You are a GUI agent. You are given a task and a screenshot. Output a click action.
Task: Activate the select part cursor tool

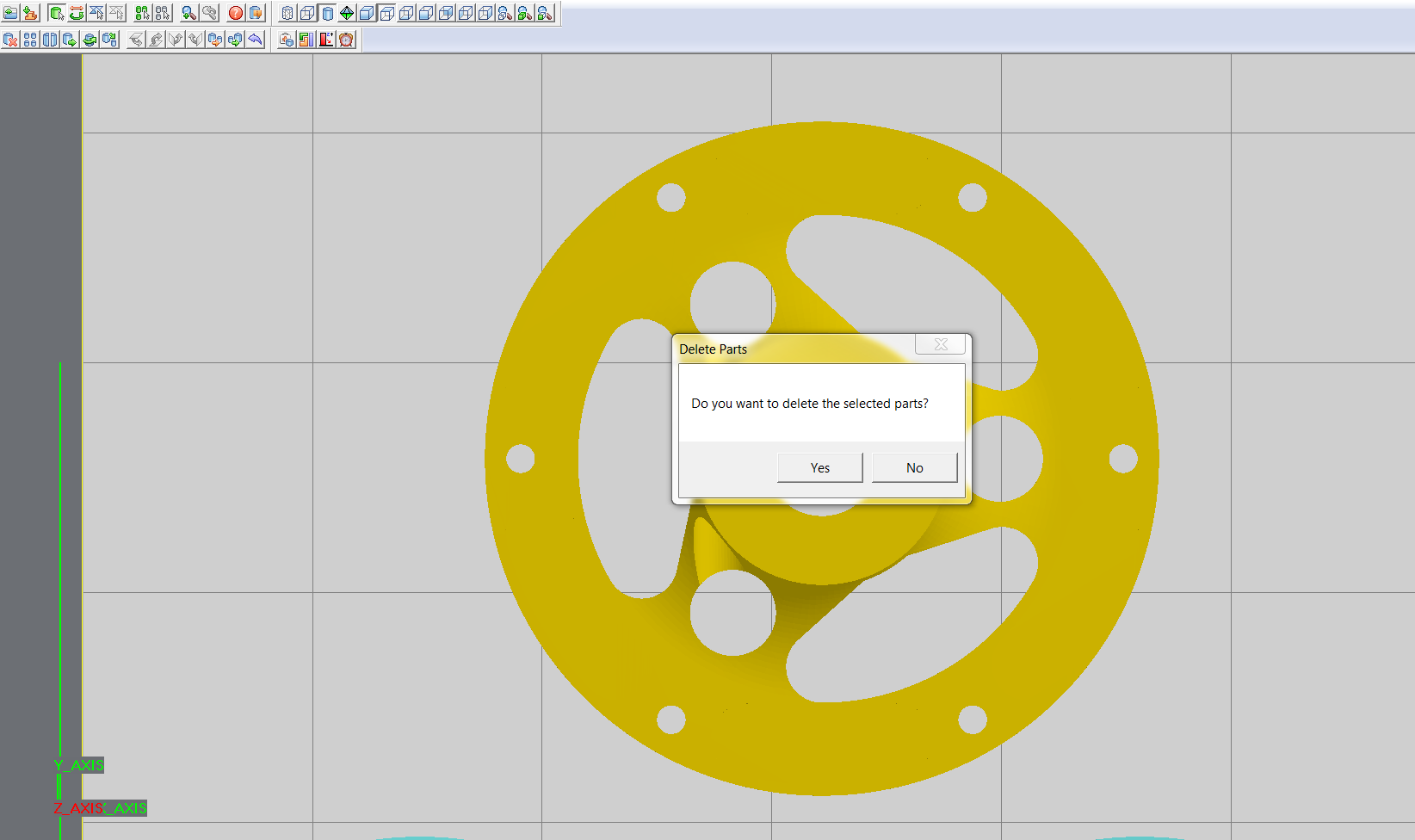(57, 13)
